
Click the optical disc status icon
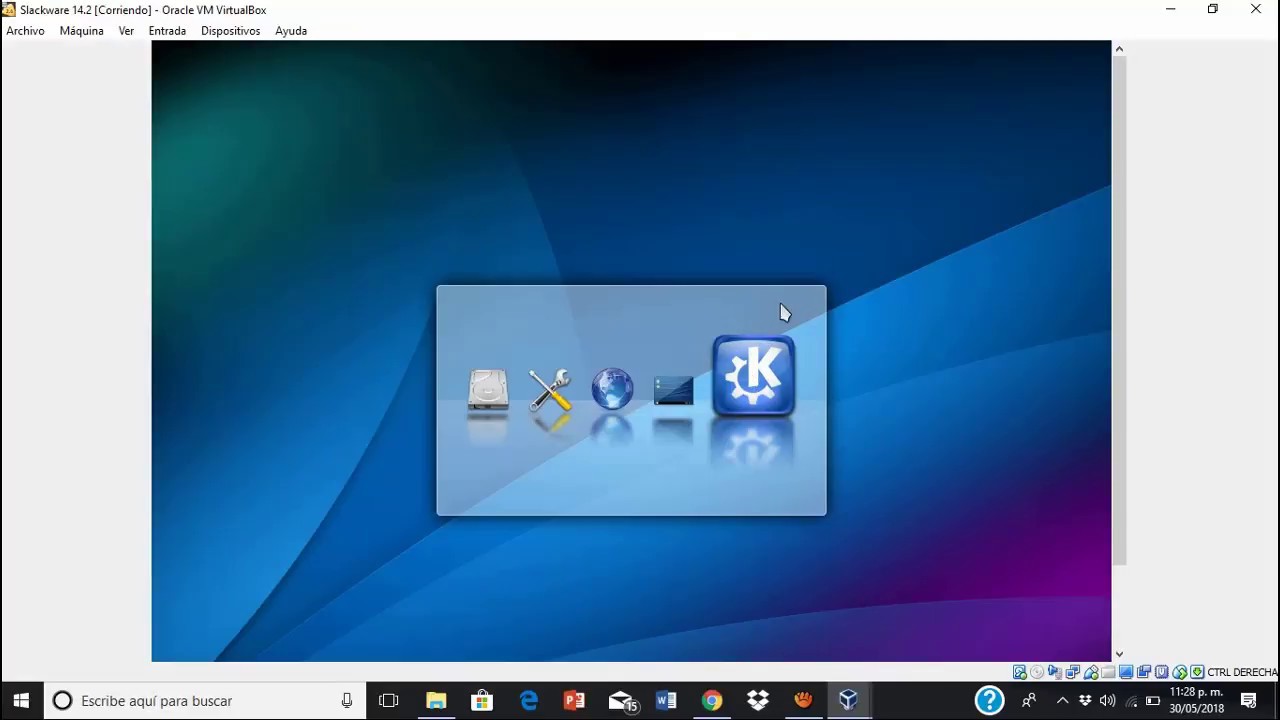pyautogui.click(x=1037, y=672)
